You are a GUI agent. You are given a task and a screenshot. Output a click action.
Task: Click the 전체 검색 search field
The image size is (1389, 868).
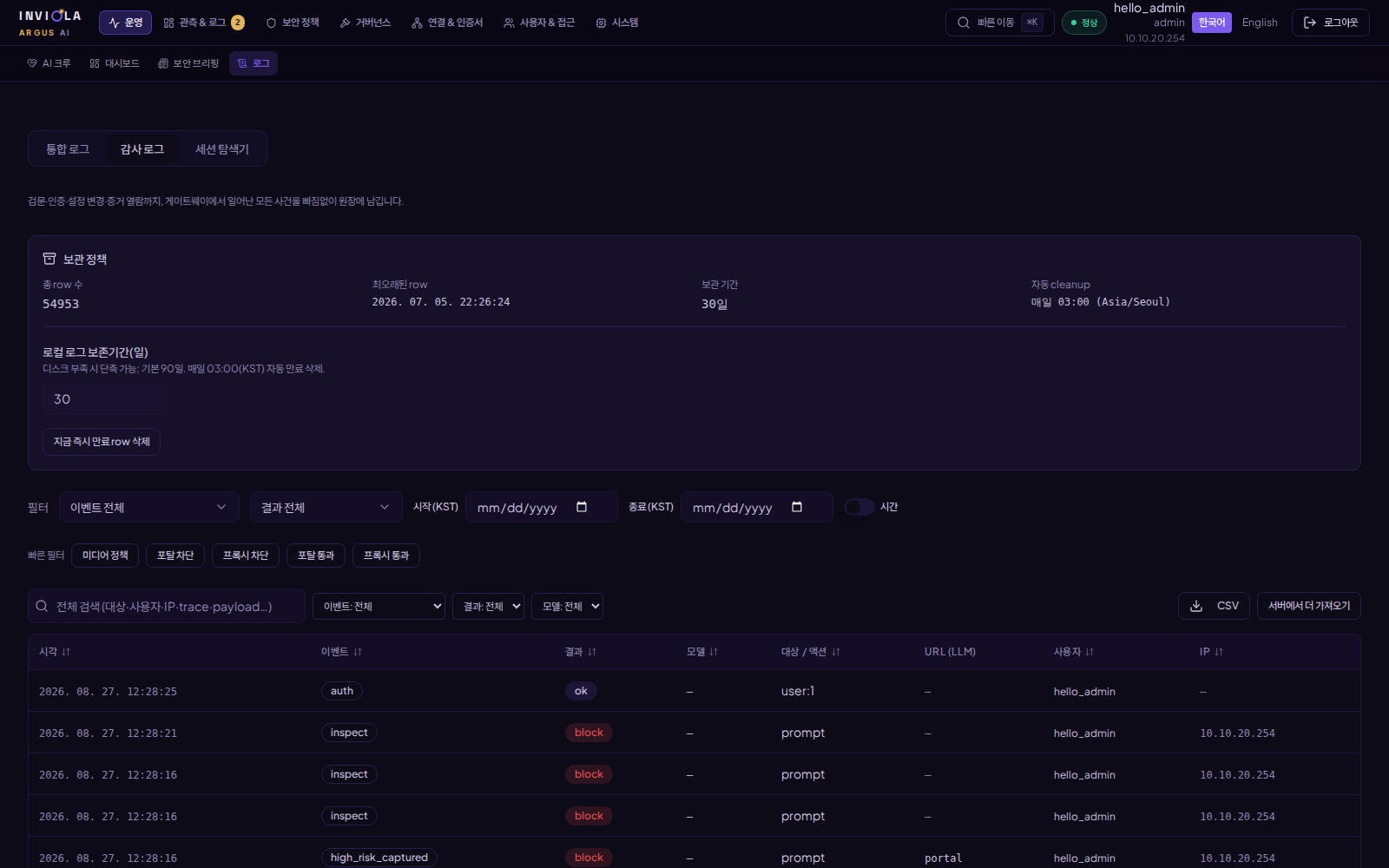pos(167,606)
